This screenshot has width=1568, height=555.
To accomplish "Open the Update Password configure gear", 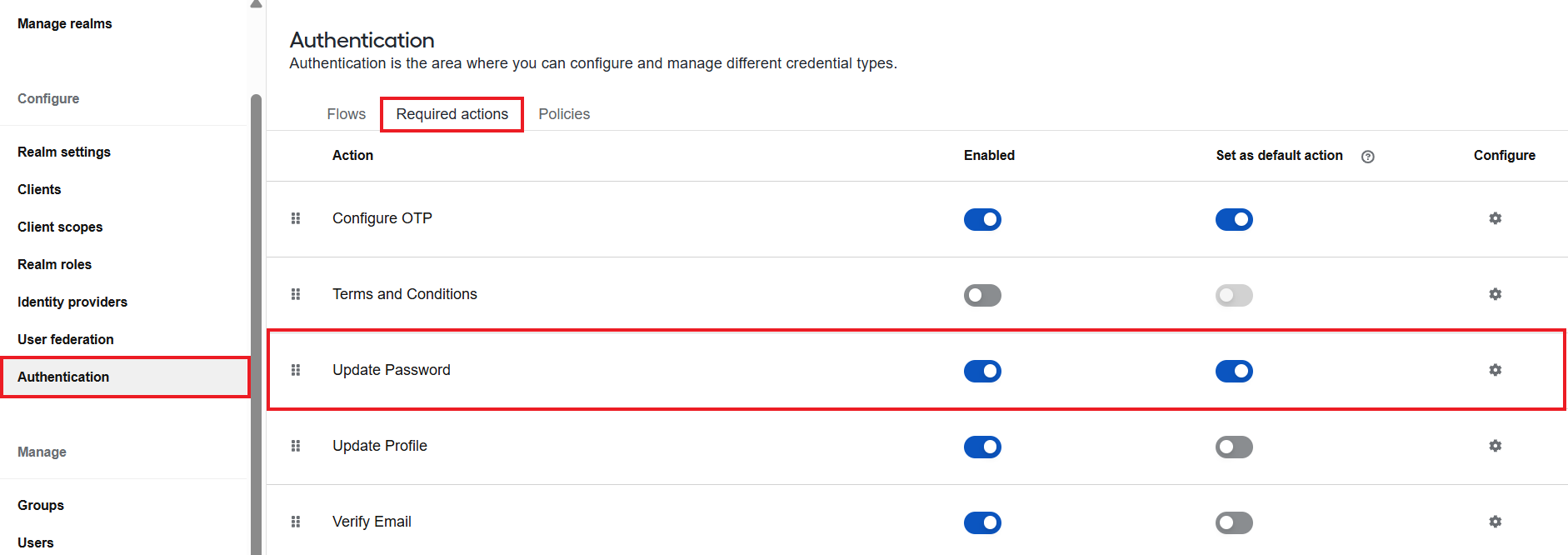I will [1496, 370].
